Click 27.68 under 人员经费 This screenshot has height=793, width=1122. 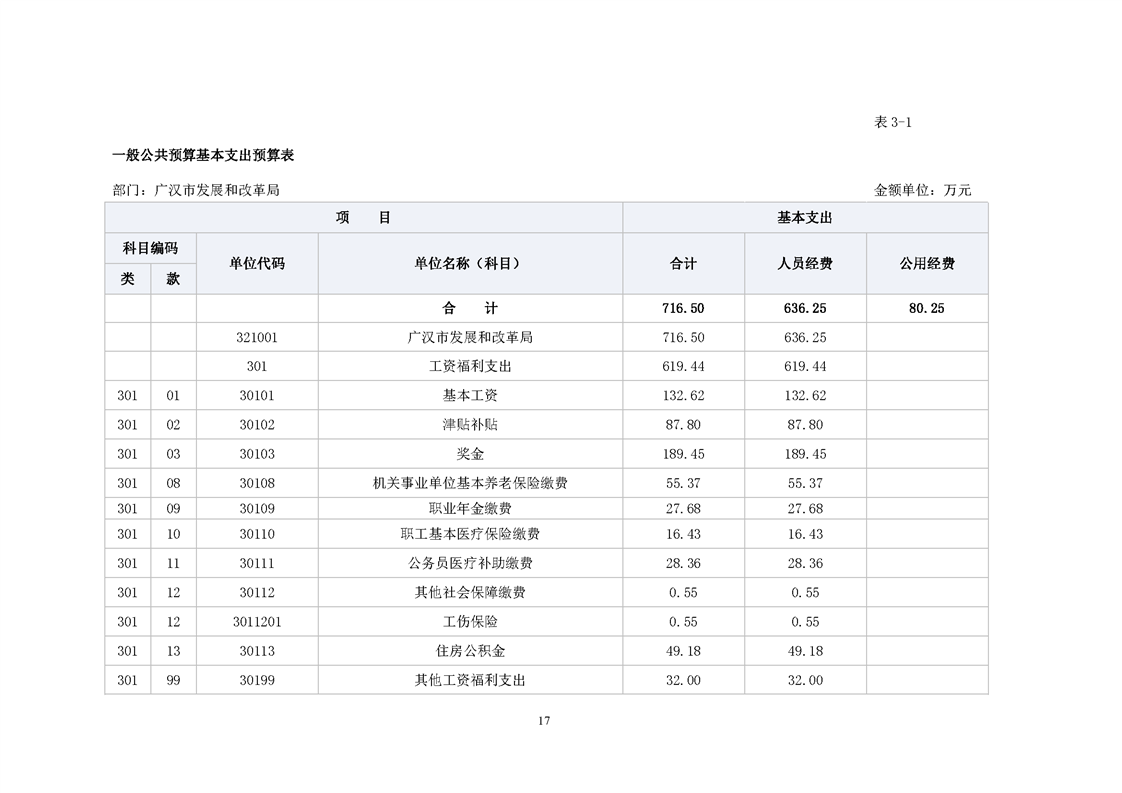tap(805, 509)
